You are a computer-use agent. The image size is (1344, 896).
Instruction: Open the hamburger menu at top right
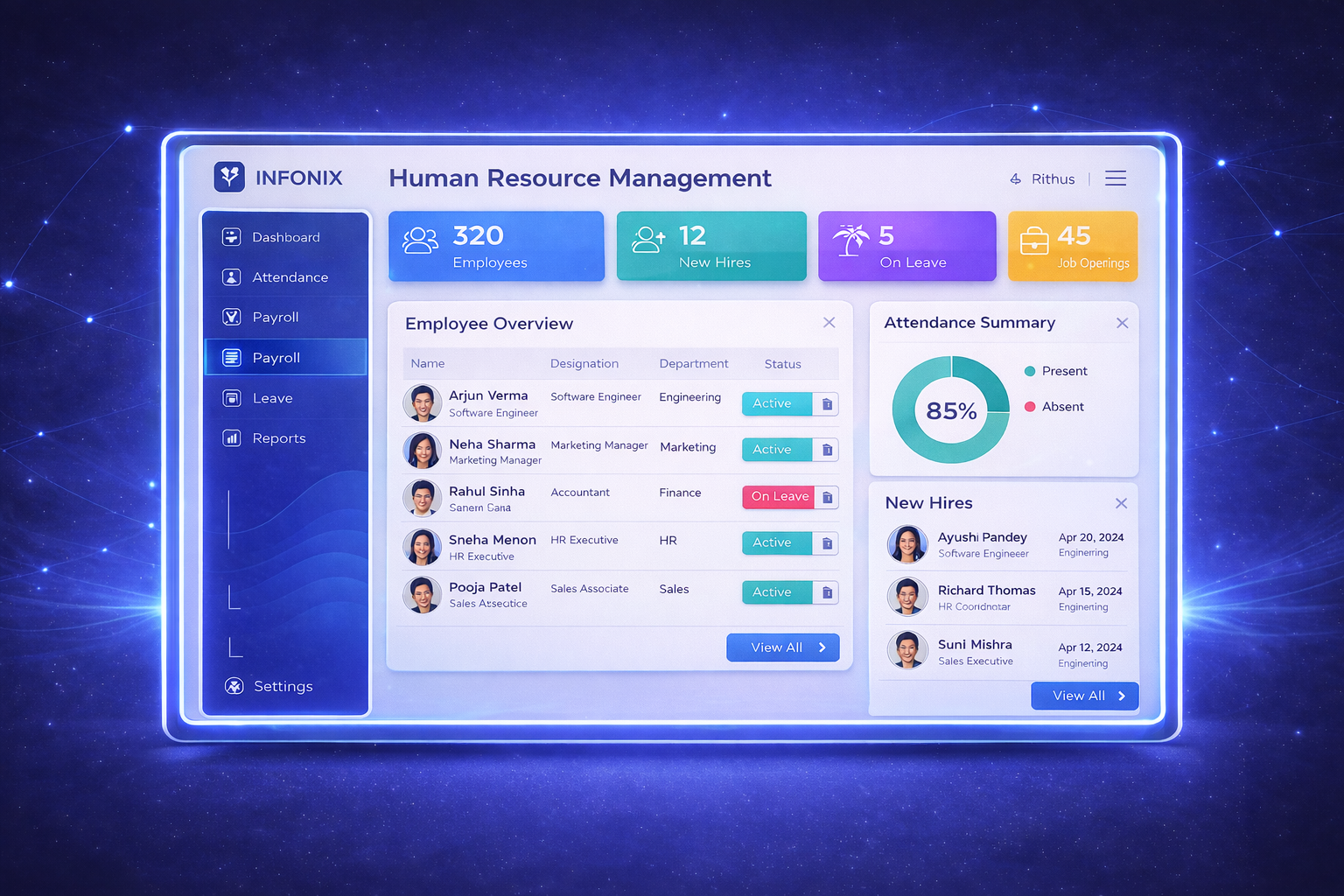pyautogui.click(x=1116, y=178)
